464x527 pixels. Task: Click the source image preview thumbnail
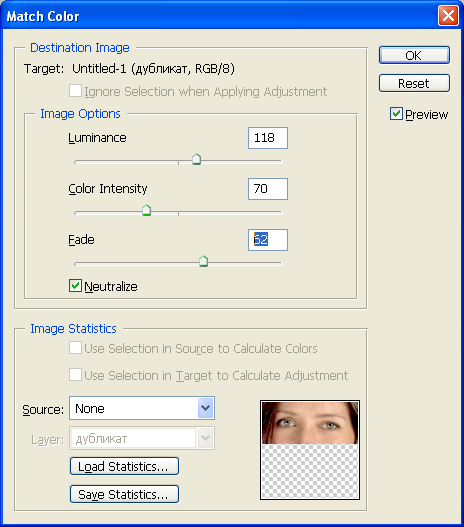[310, 450]
